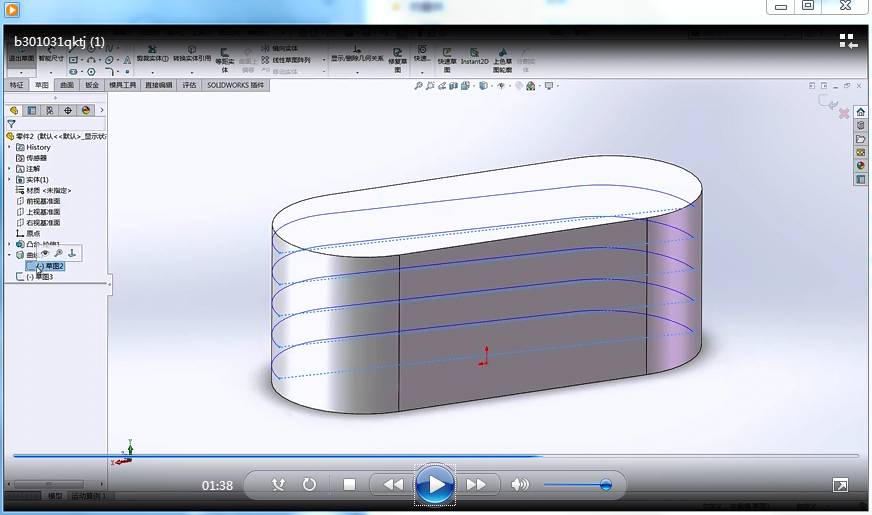Toggle visibility eye icon in context popup
Screen dimensions: 872x515
click(45, 253)
